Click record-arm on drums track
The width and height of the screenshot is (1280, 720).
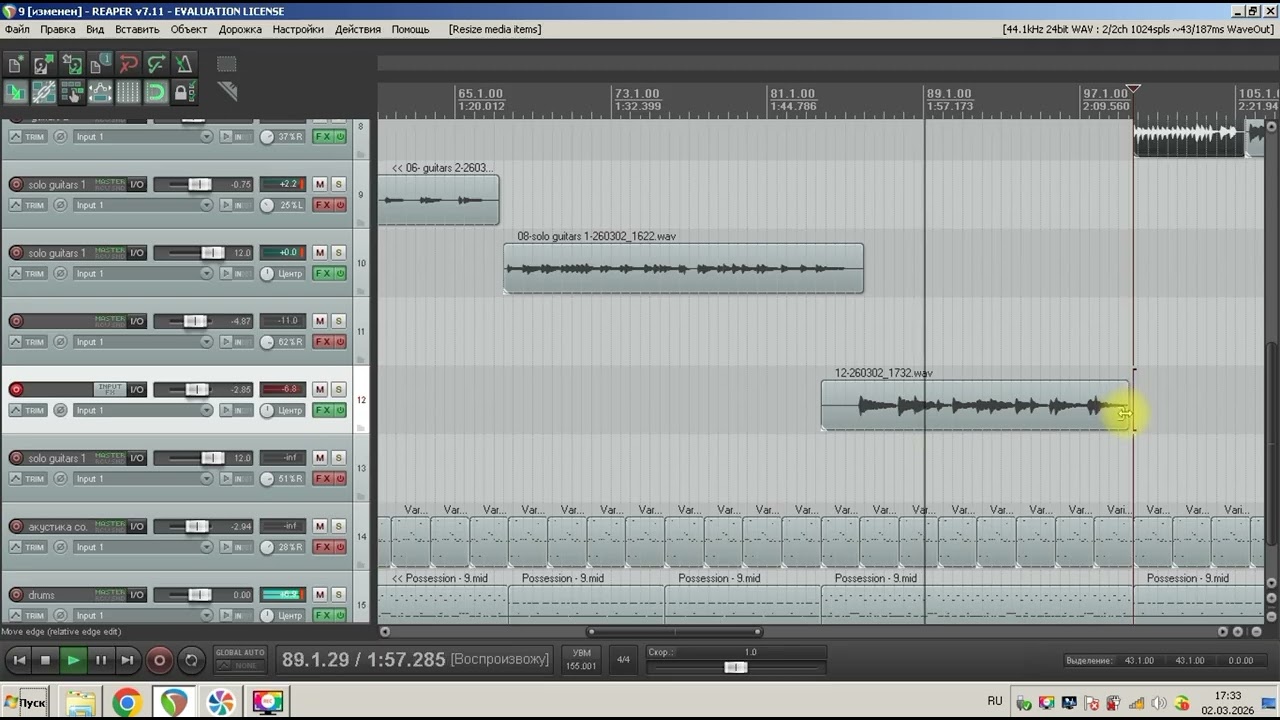click(16, 595)
